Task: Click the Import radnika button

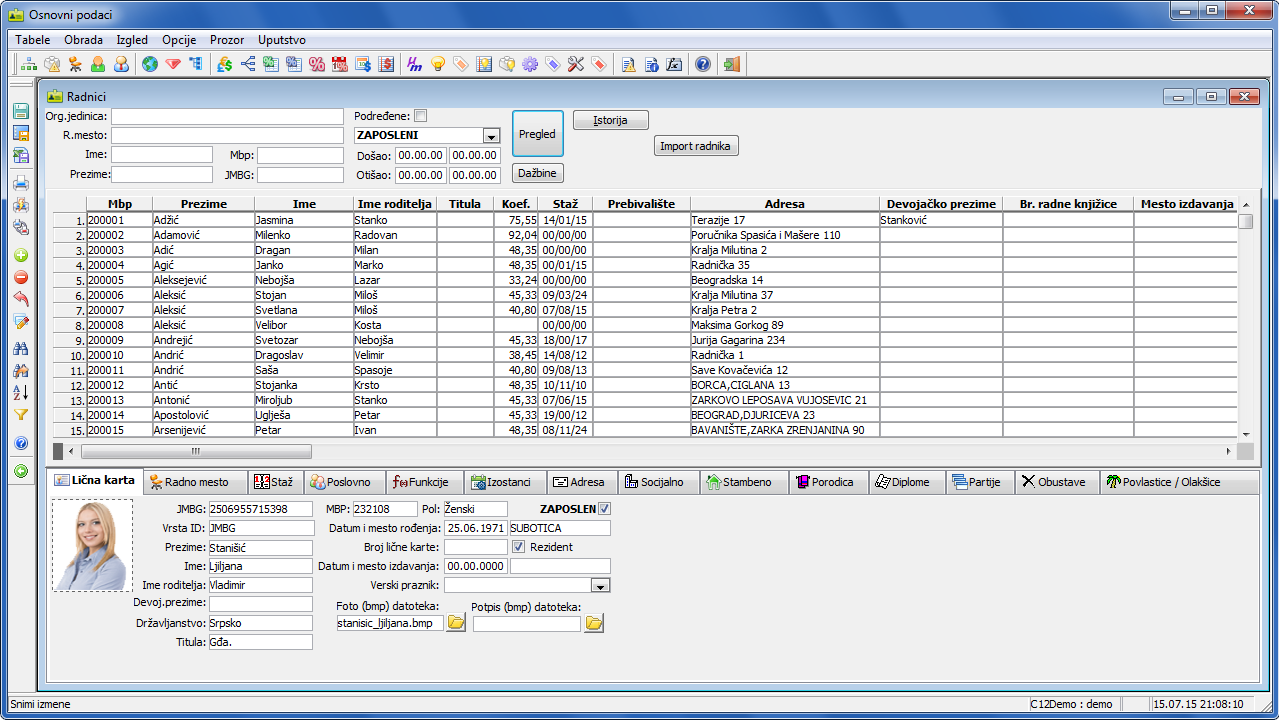Action: tap(697, 146)
